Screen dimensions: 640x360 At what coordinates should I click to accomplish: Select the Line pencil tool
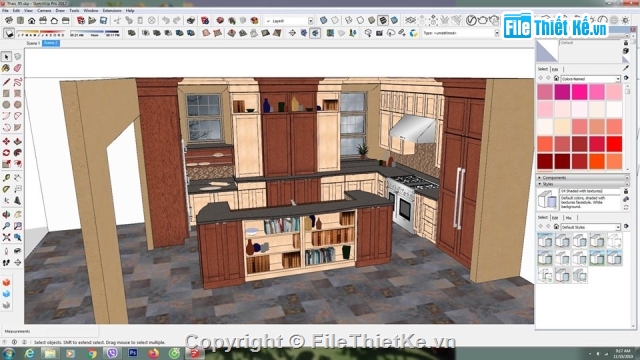click(x=6, y=82)
